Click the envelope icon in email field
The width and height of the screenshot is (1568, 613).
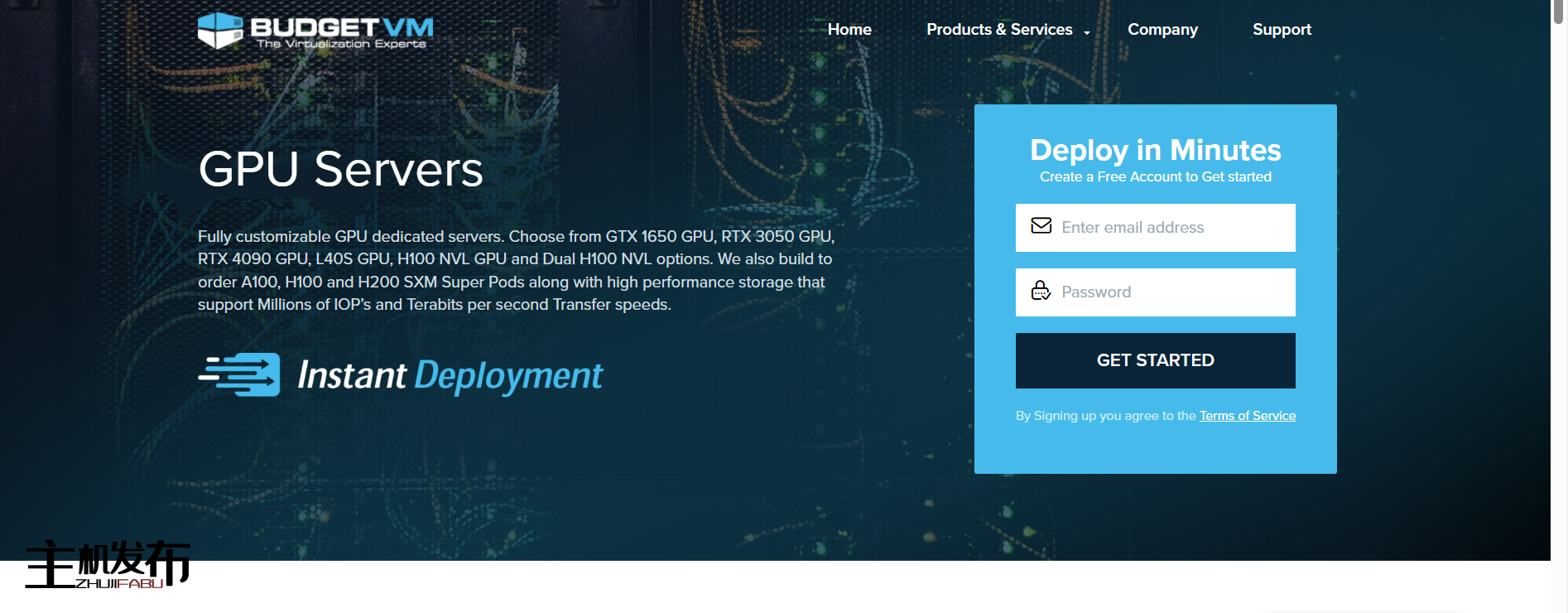(x=1041, y=226)
